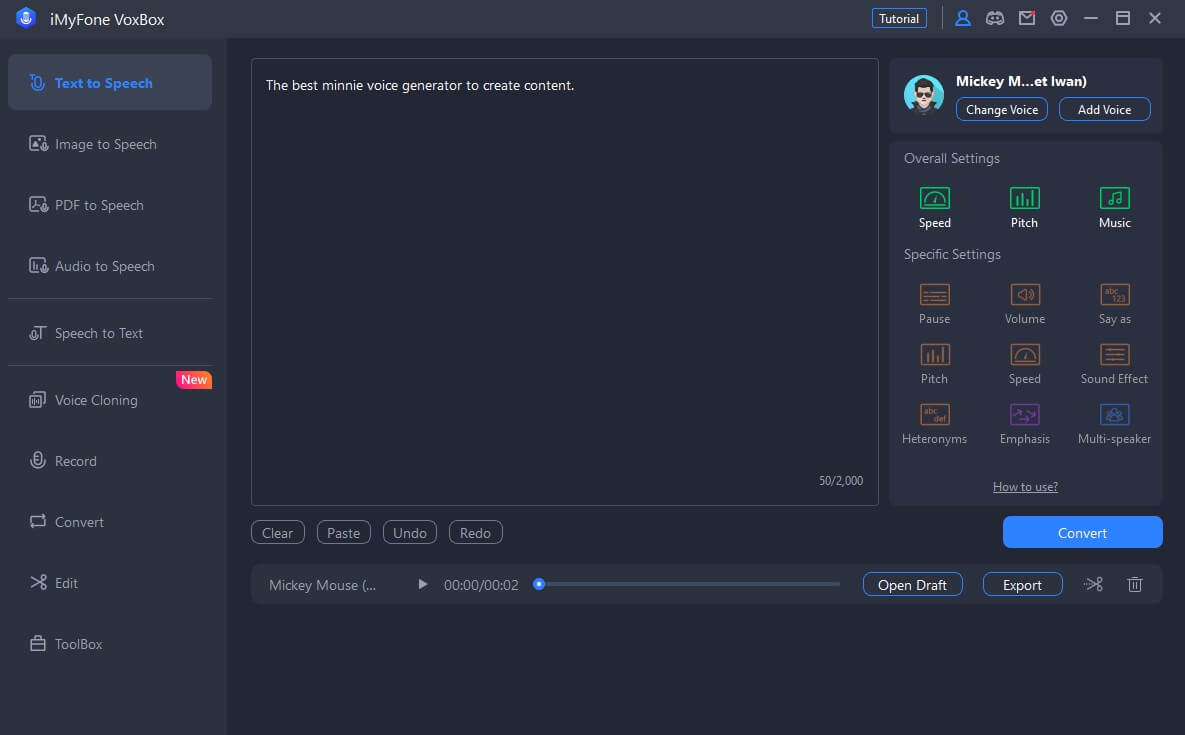Maximize the VoxBox window

(1122, 18)
